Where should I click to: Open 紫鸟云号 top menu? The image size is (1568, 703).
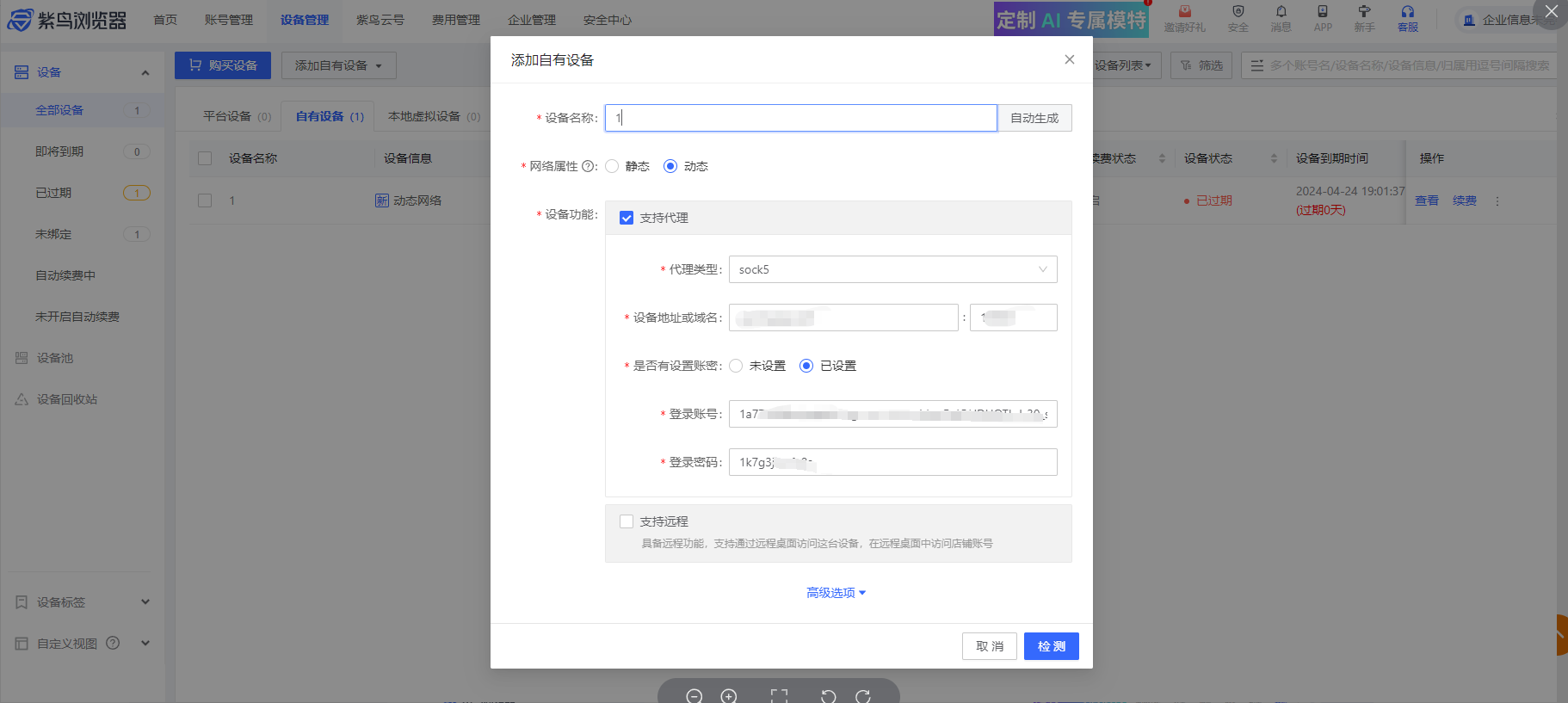(380, 20)
